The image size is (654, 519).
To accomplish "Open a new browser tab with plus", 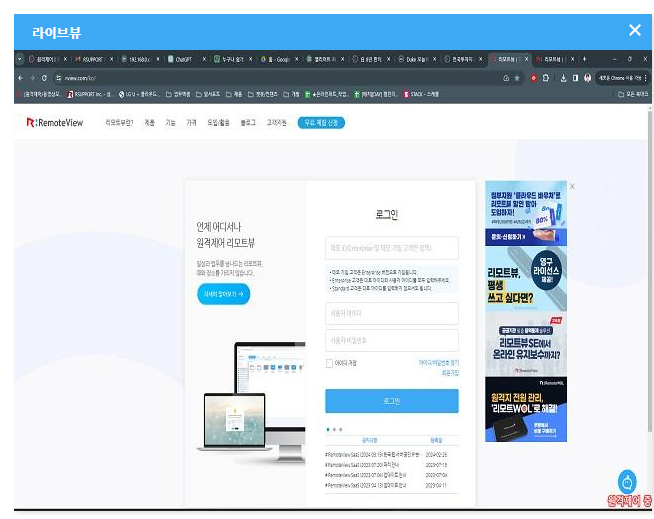I will click(x=584, y=59).
